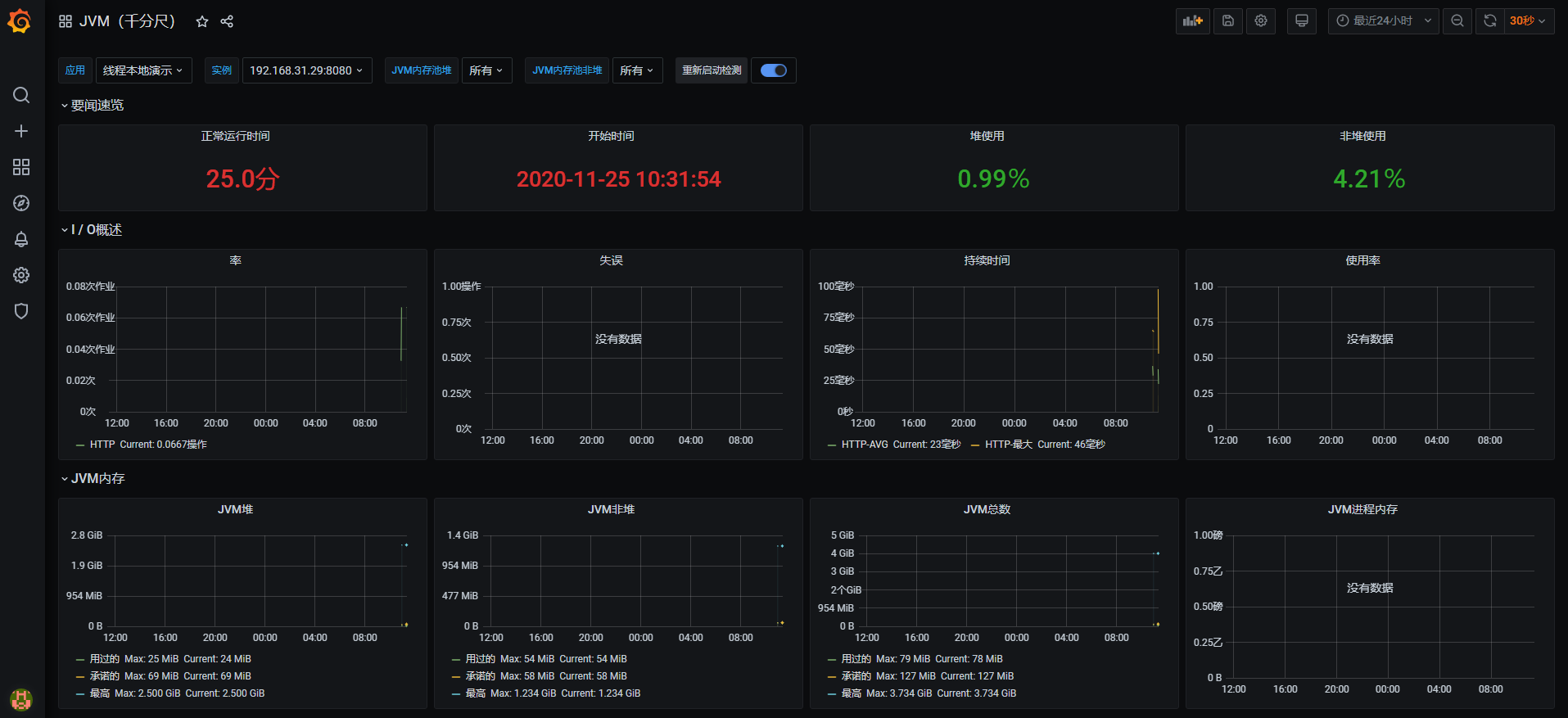Screen dimensions: 1568x718
Task: Toggle 承诺的 series in JVM总数 legend
Action: tap(856, 676)
